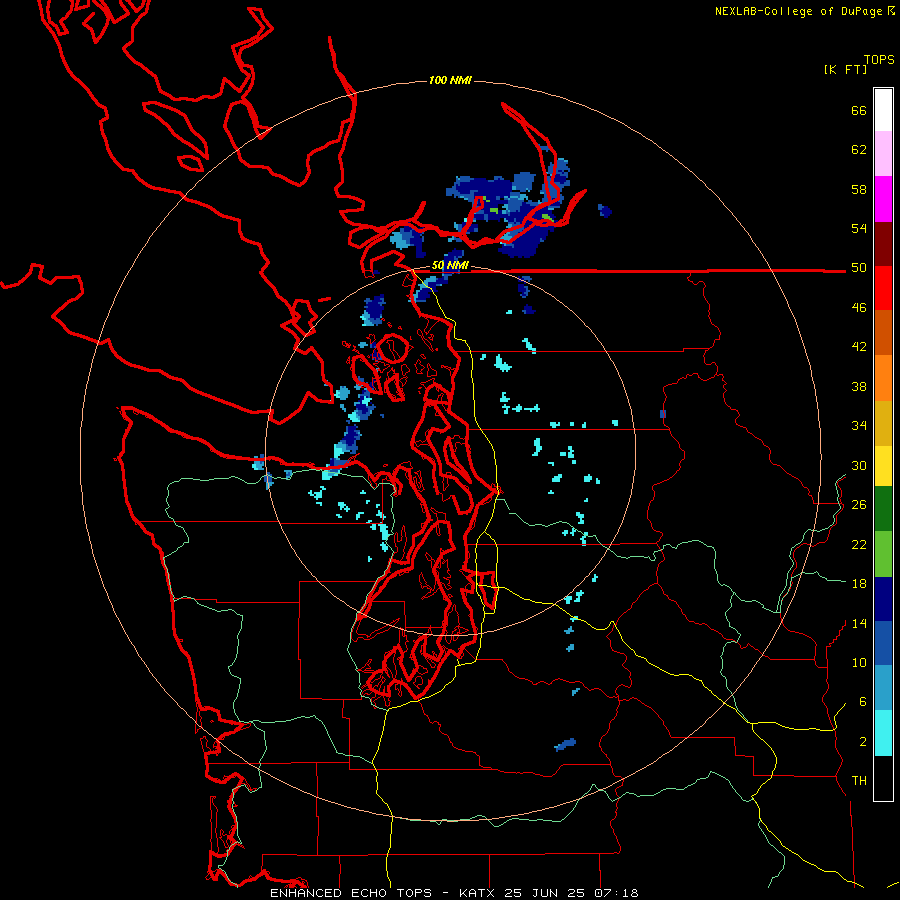Click the '54' legend value
Image resolution: width=900 pixels, height=900 pixels.
tap(859, 228)
